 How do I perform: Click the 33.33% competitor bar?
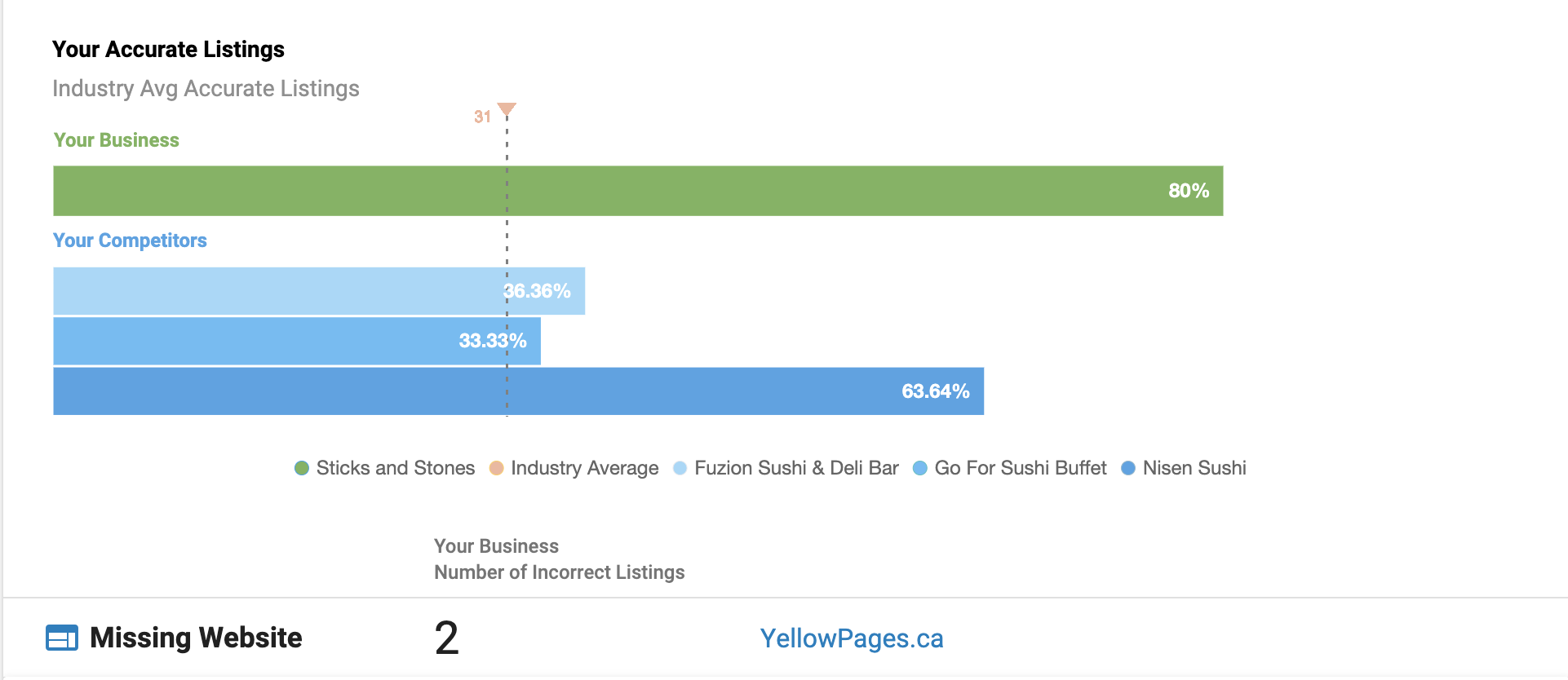pyautogui.click(x=297, y=341)
